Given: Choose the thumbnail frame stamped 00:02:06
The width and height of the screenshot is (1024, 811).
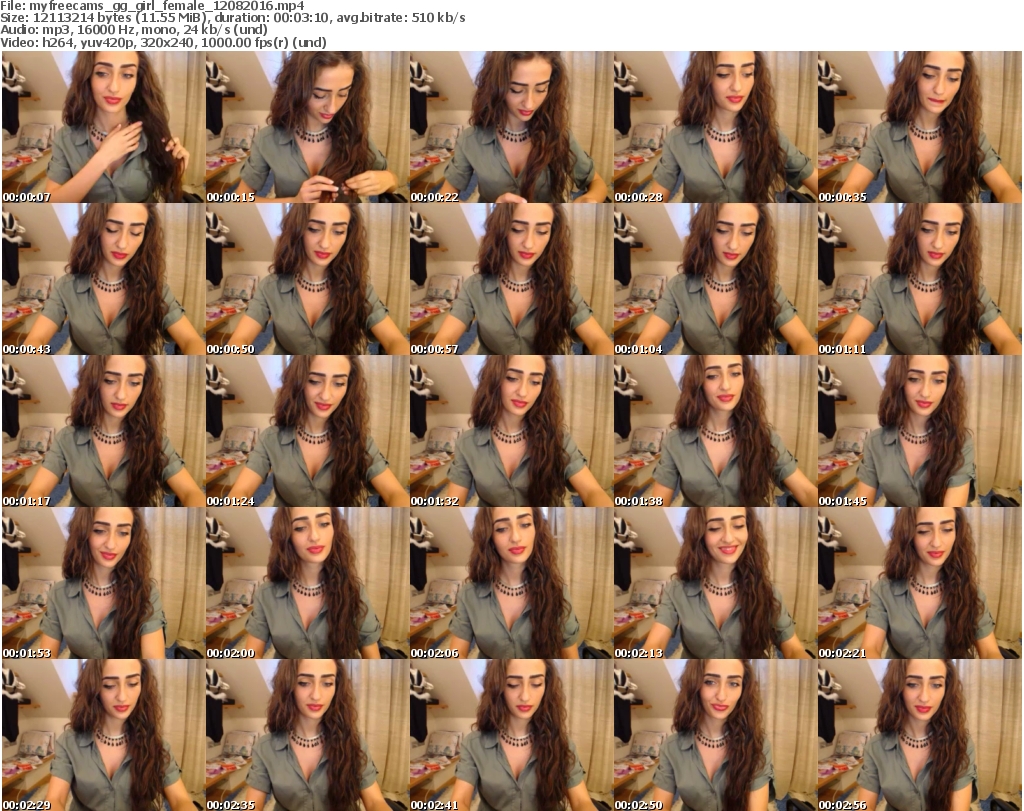Looking at the screenshot, I should (x=511, y=583).
